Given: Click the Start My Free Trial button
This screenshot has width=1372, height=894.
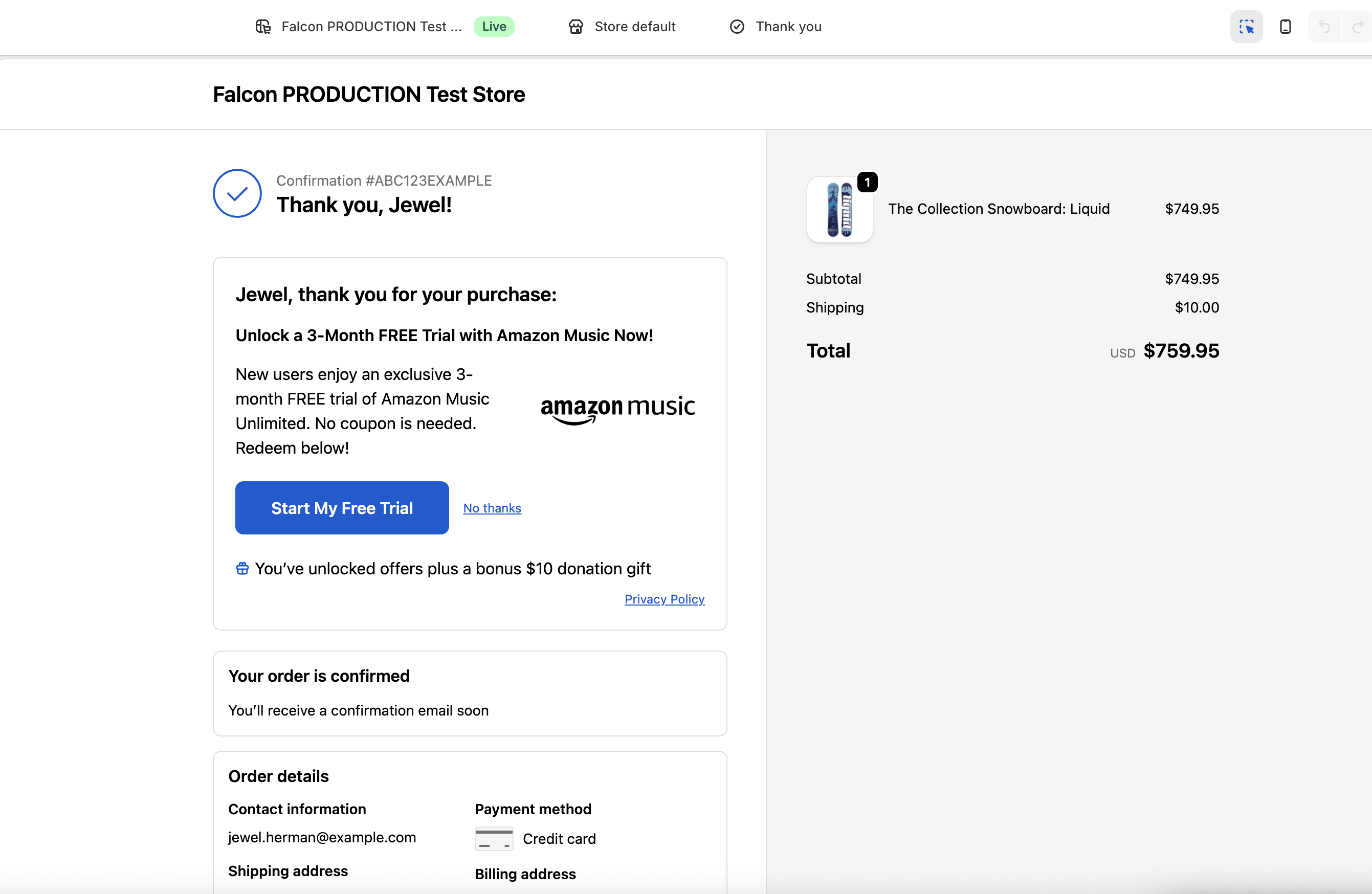Looking at the screenshot, I should click(342, 508).
